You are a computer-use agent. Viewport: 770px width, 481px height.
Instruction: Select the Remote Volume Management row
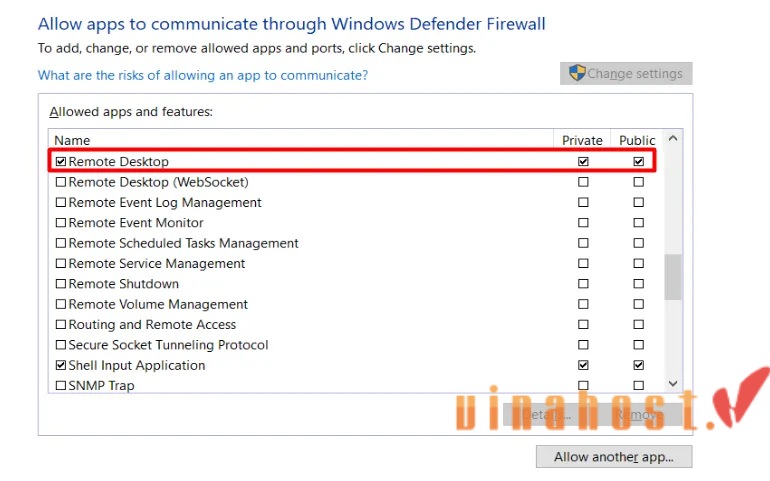pos(356,305)
